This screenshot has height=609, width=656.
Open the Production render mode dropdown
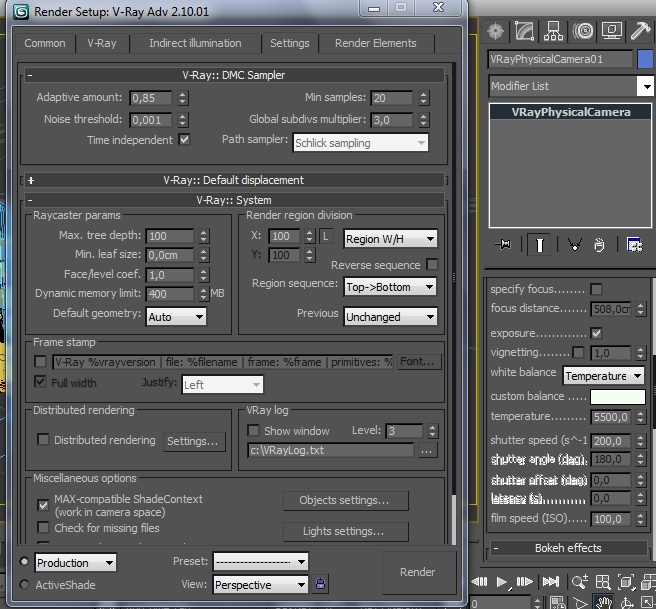(x=76, y=563)
